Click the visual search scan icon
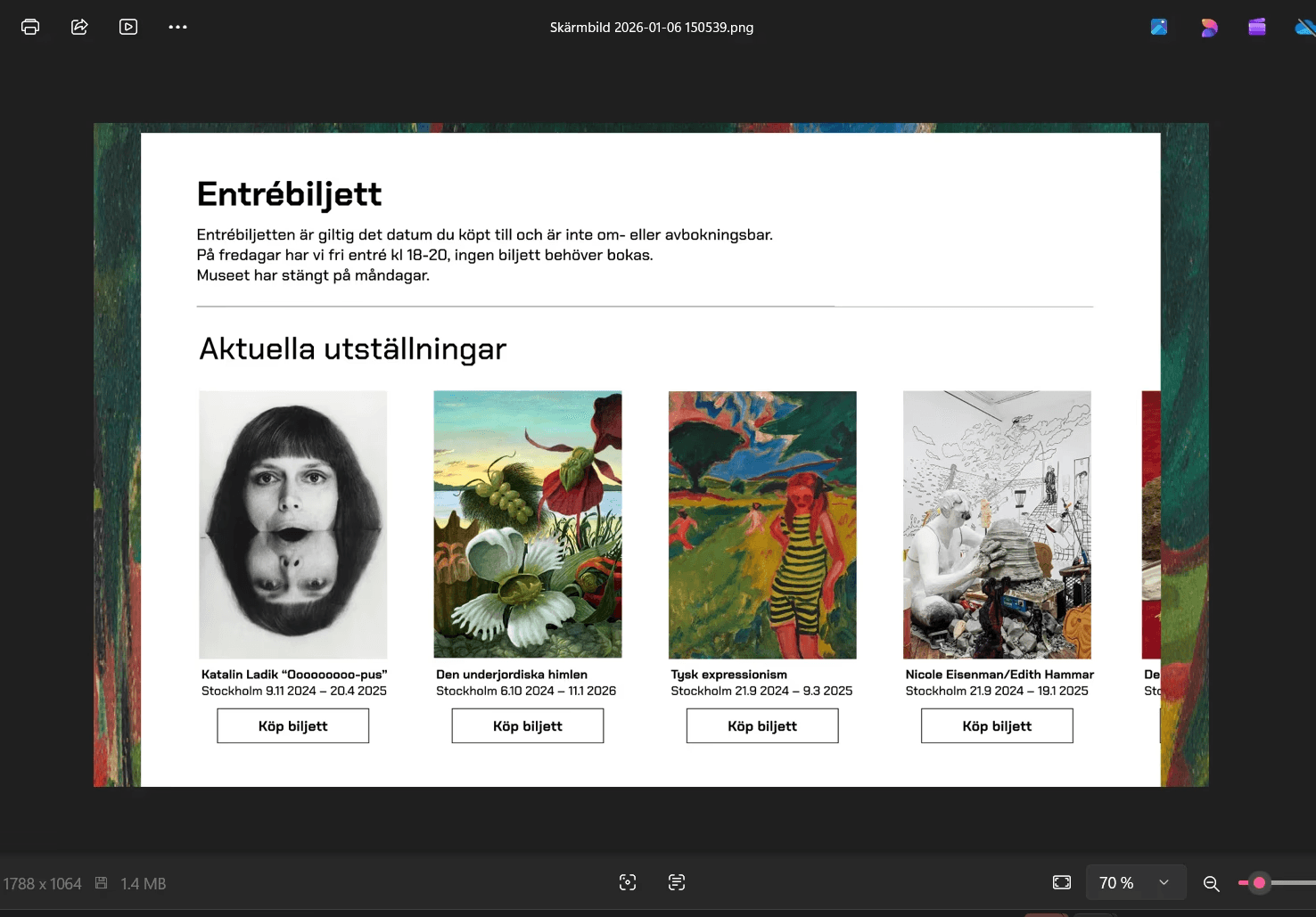Image resolution: width=1316 pixels, height=917 pixels. tap(628, 882)
